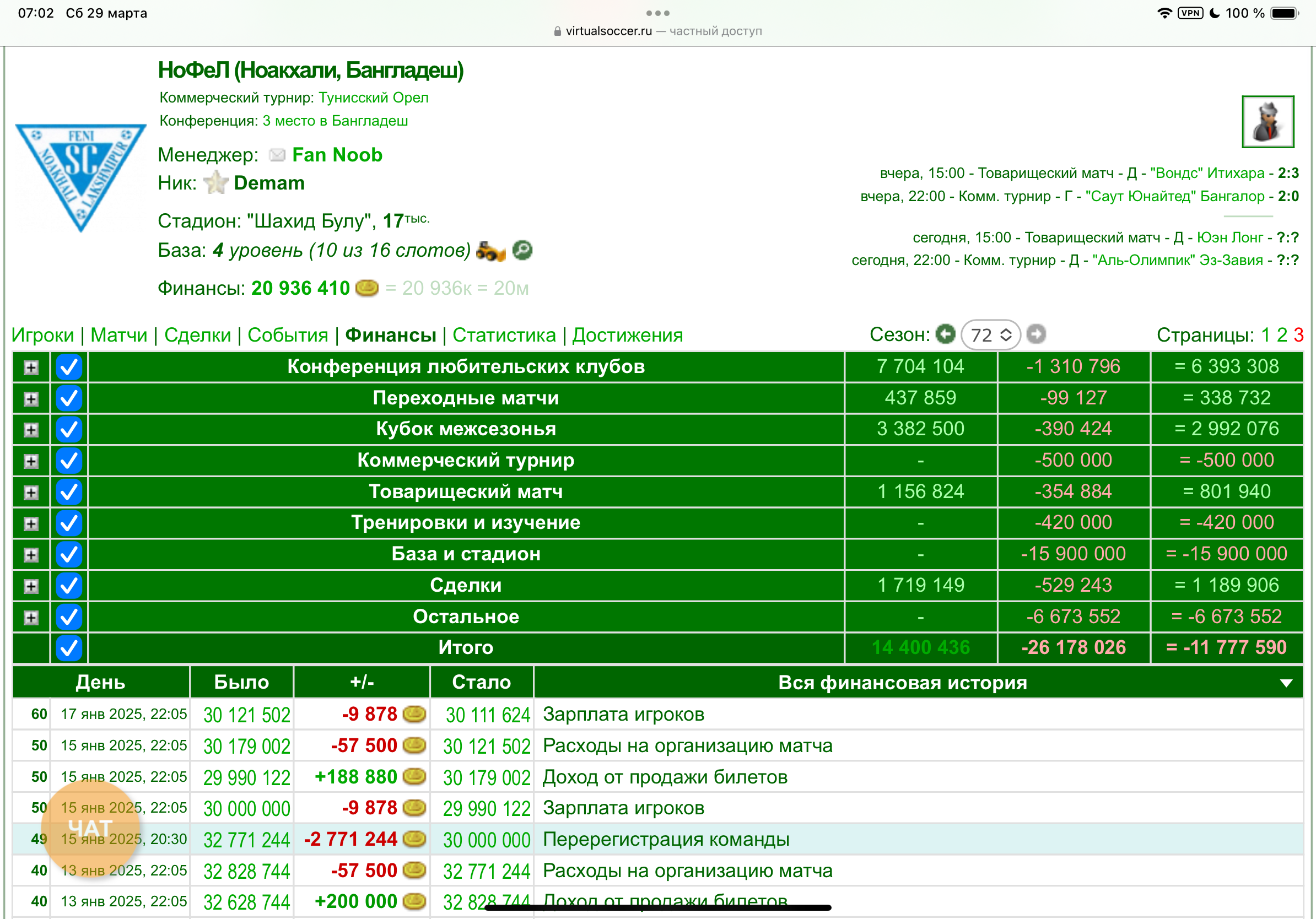
Task: Uncheck the Переходные матчи checkbox
Action: pyautogui.click(x=69, y=399)
